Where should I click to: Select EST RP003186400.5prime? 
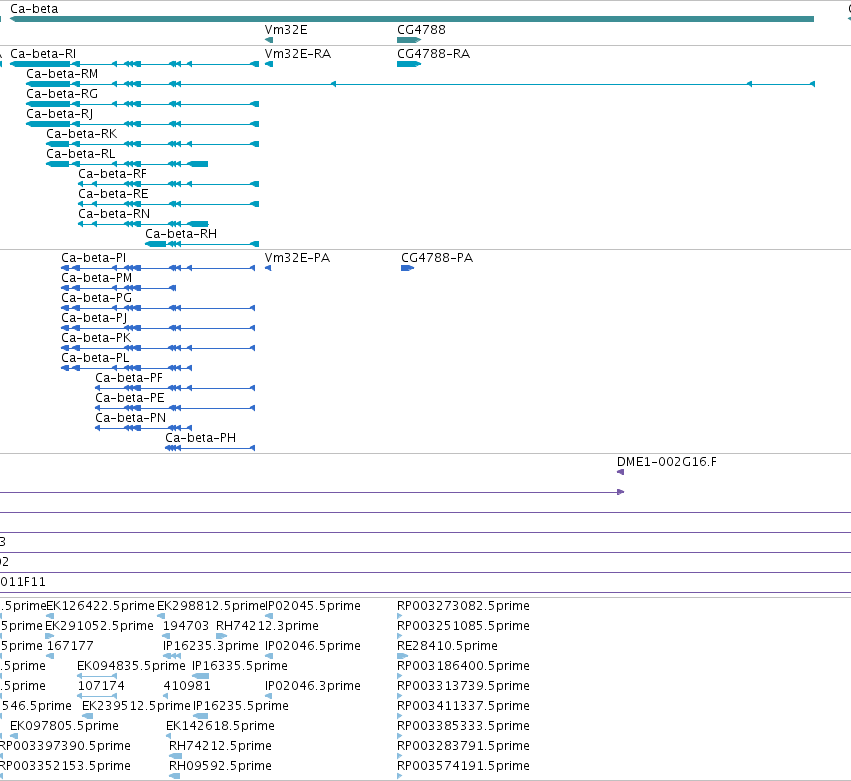463,666
